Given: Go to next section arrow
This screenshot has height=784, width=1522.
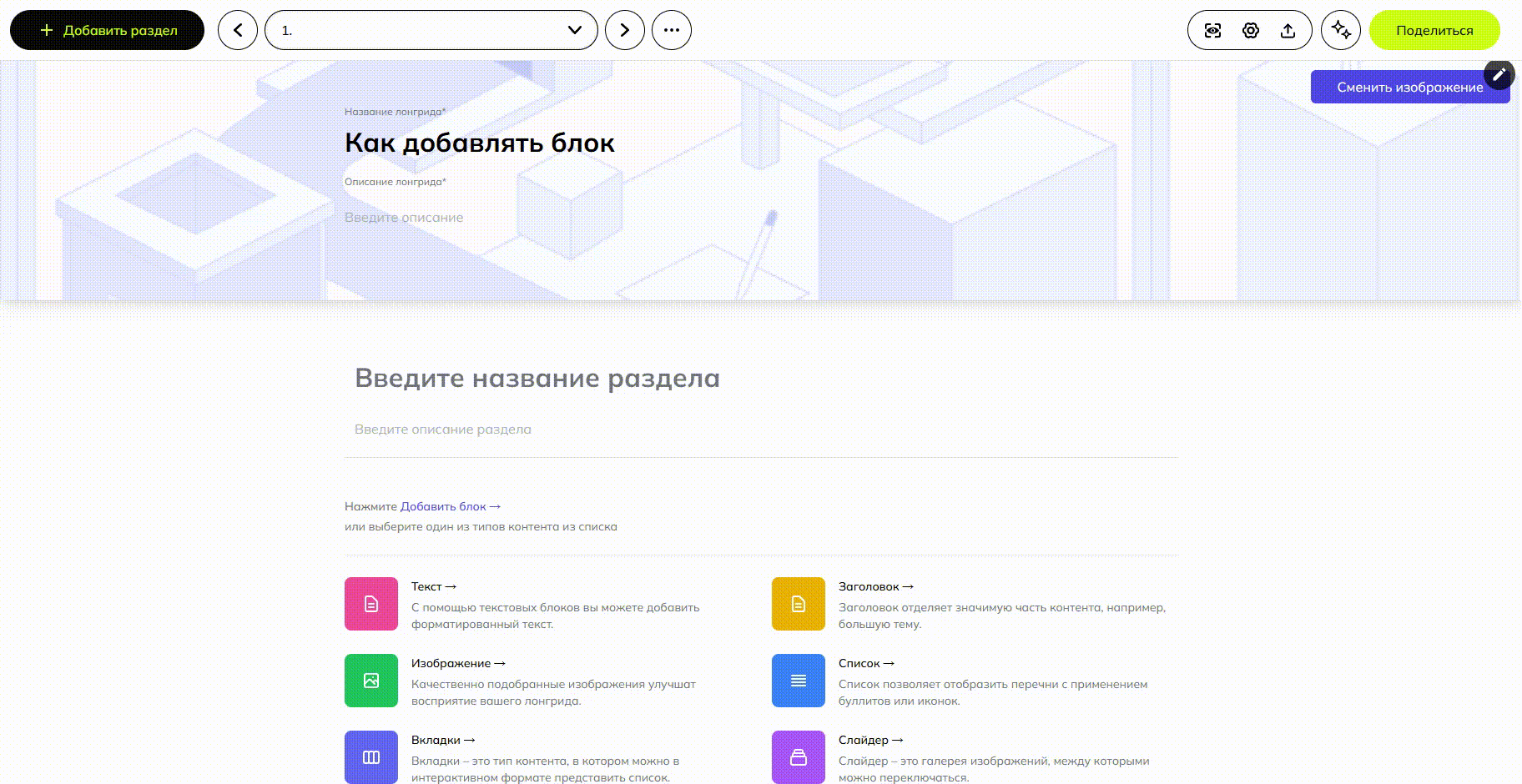Looking at the screenshot, I should pyautogui.click(x=625, y=30).
